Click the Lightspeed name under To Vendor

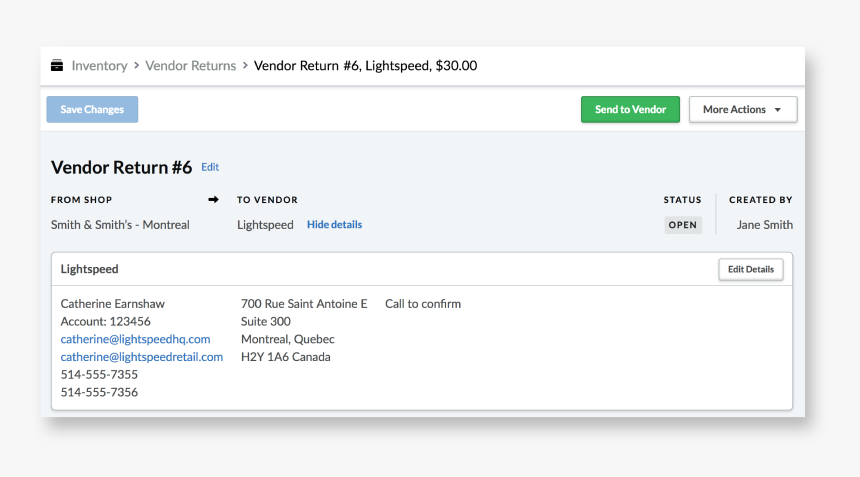(265, 225)
